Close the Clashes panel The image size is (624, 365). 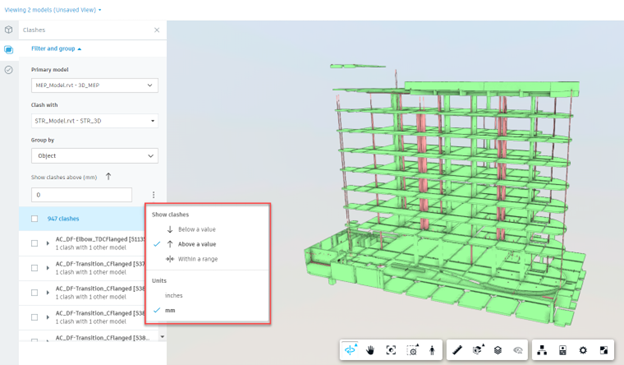pyautogui.click(x=157, y=30)
